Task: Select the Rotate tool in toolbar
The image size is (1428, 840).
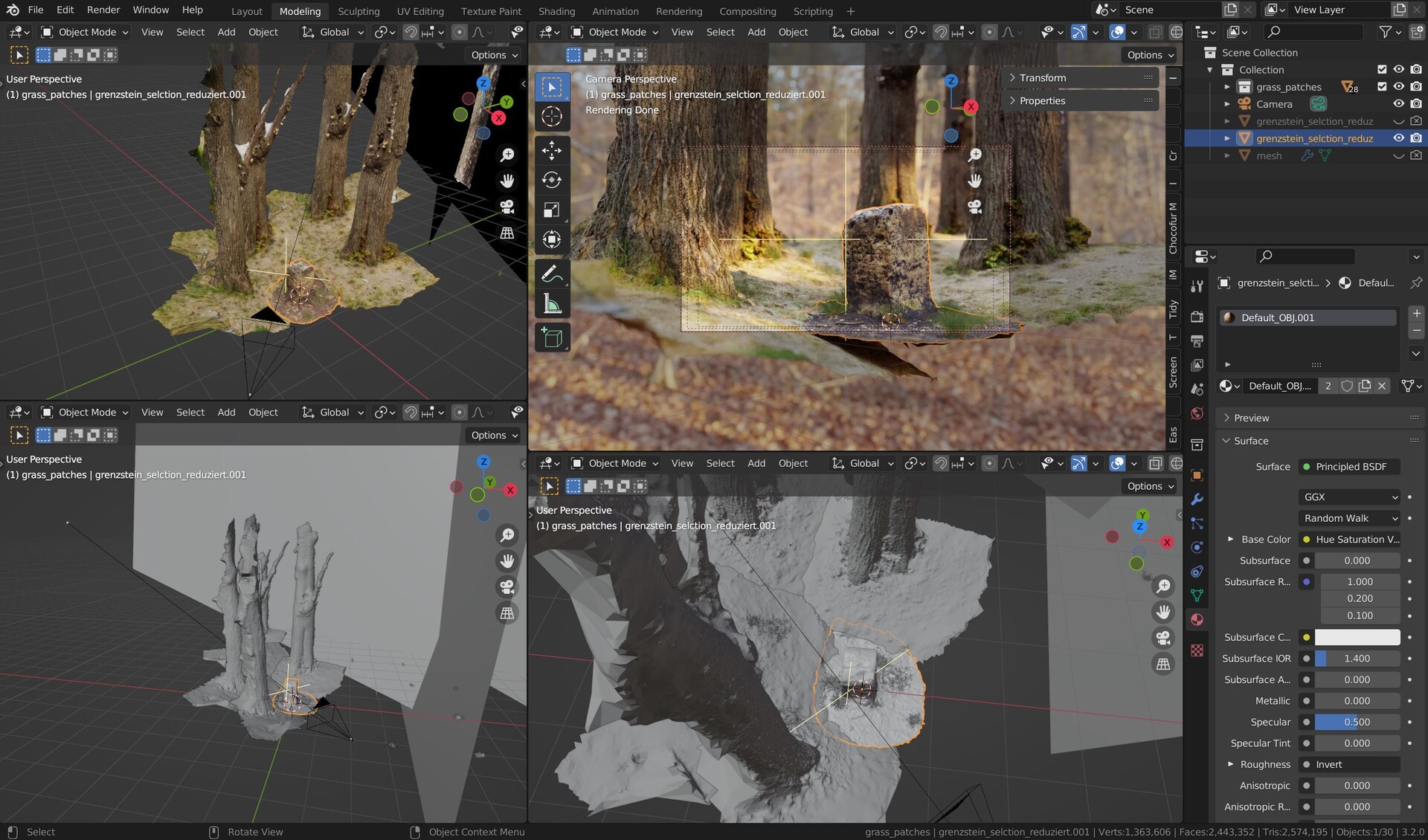Action: [551, 180]
